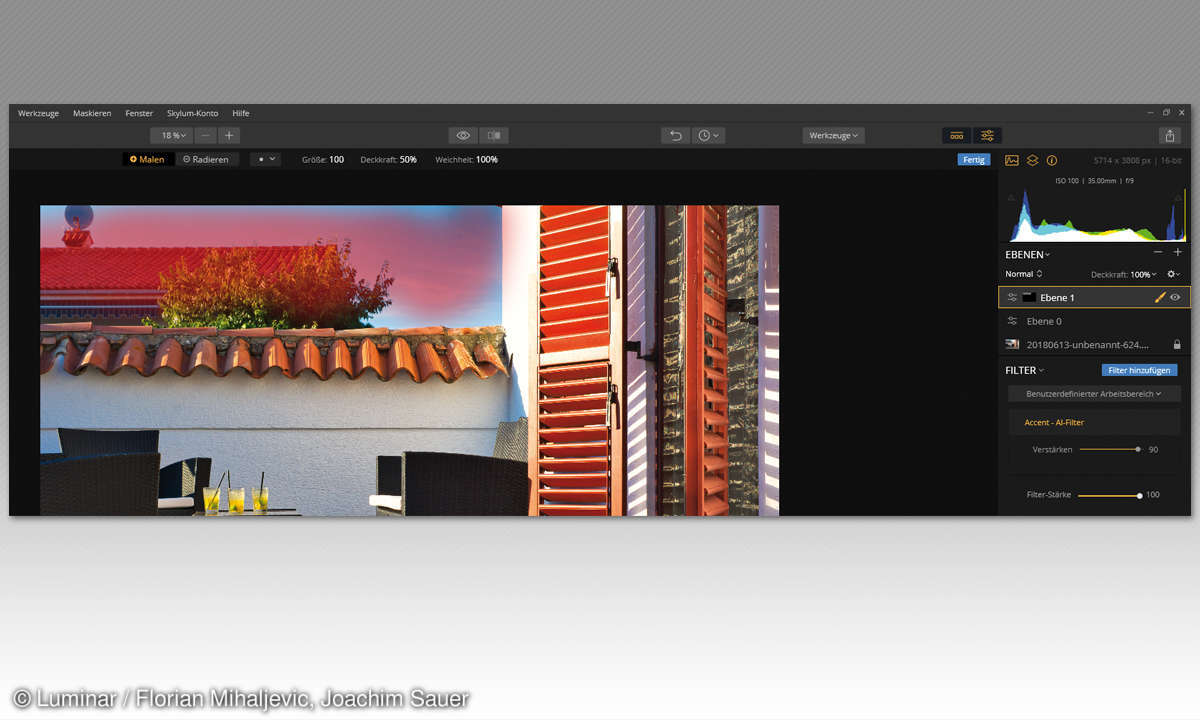Add a new layer with plus icon
The image size is (1200, 720).
[x=1177, y=253]
